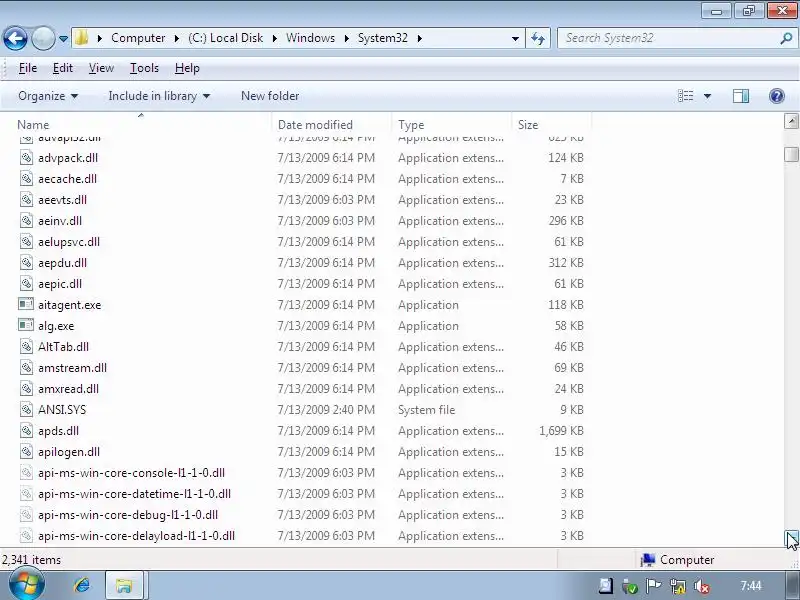Viewport: 800px width, 600px height.
Task: Select ANSI.SYS system file icon
Action: pos(26,409)
